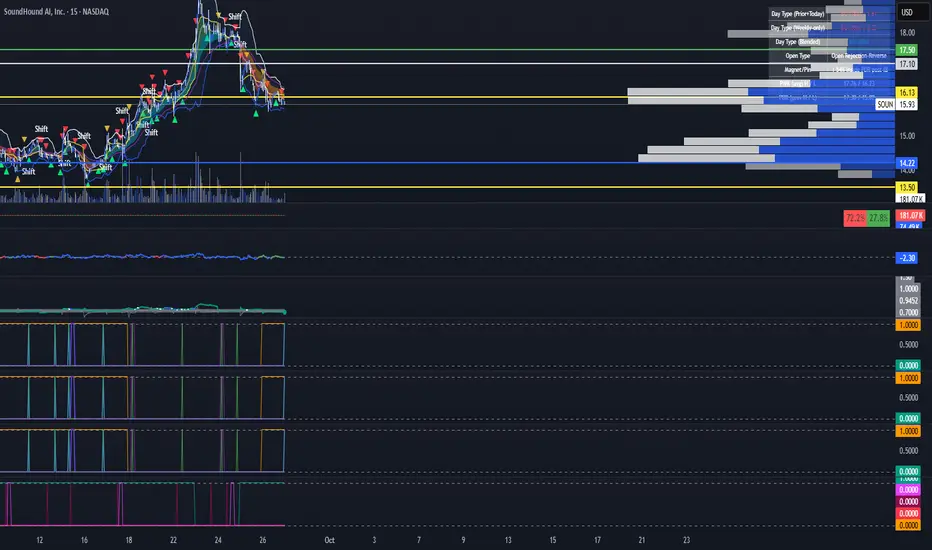
Task: Click date 21 on the time axis
Action: 641,540
